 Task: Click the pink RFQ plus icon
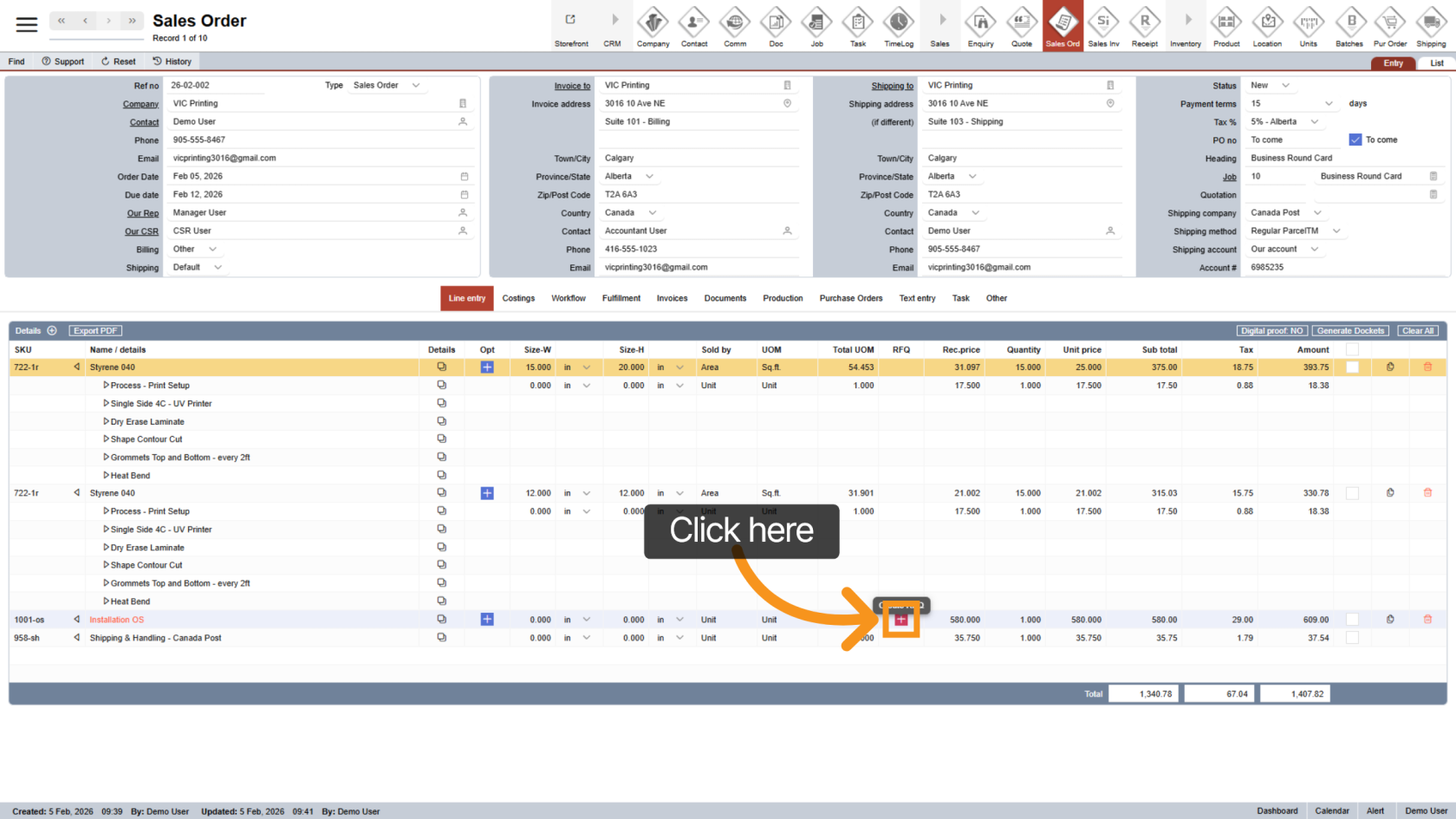pos(901,620)
